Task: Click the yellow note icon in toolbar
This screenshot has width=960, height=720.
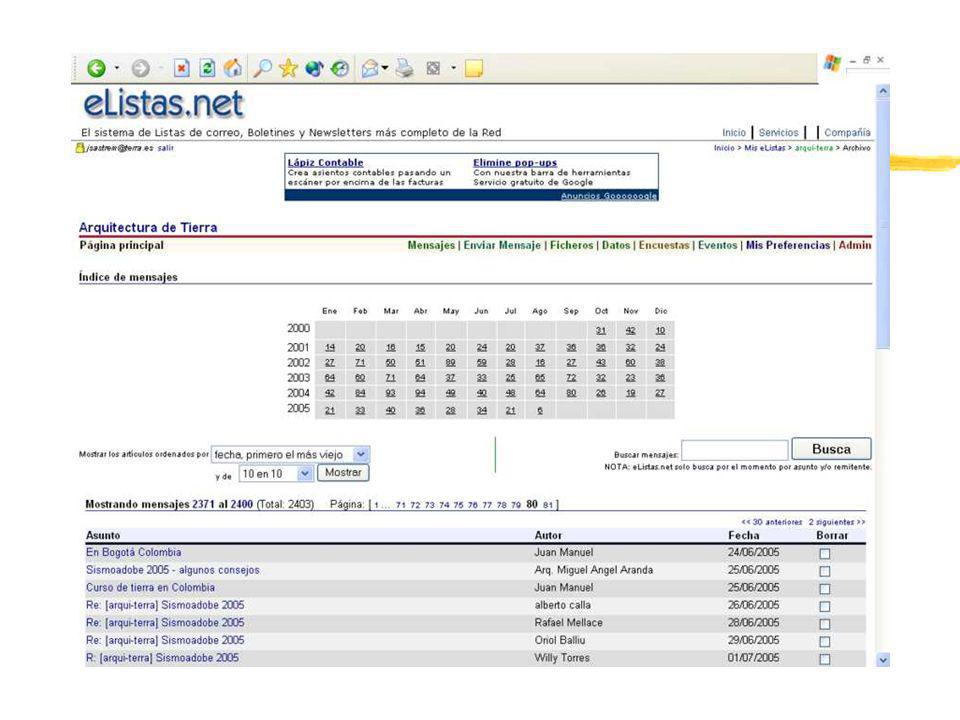Action: [x=474, y=68]
